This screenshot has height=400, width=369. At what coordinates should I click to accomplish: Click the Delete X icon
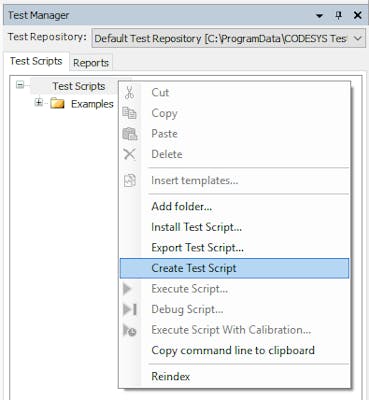click(129, 154)
